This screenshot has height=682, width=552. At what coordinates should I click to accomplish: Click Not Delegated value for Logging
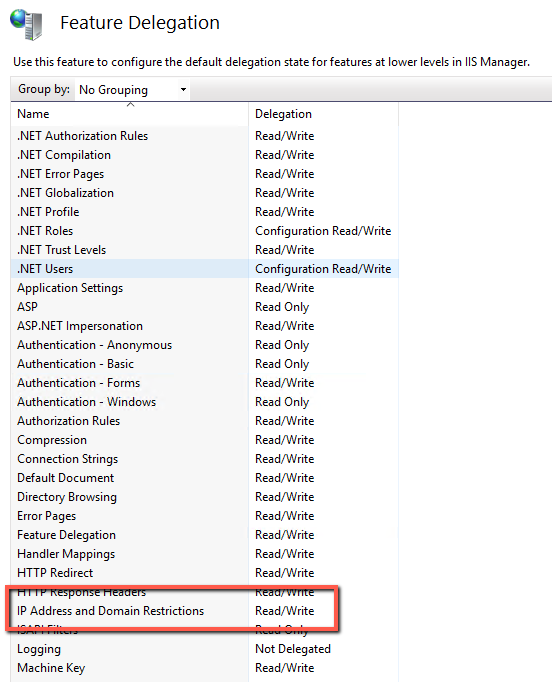pos(293,649)
